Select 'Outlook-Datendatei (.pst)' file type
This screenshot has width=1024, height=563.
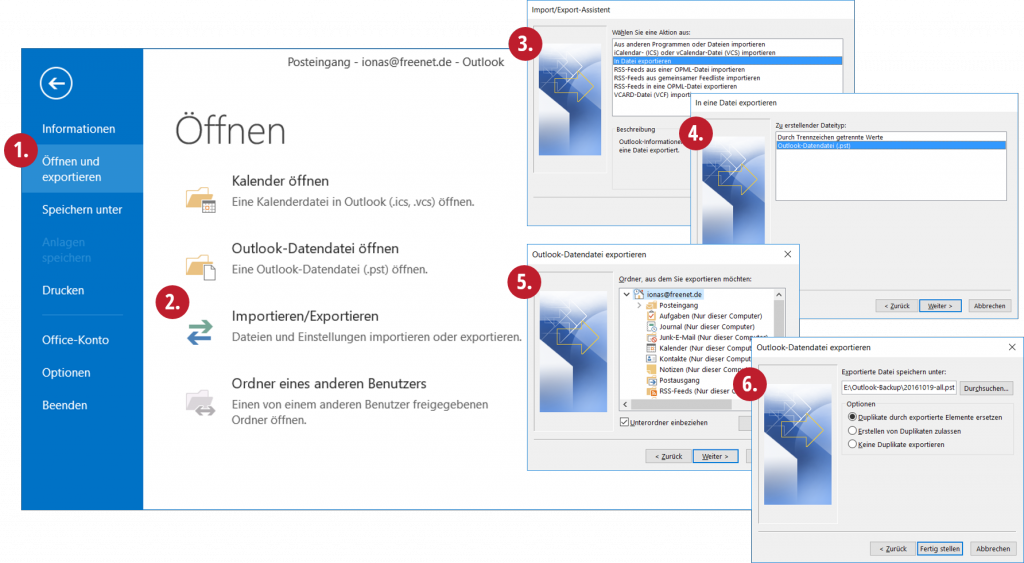pos(891,146)
